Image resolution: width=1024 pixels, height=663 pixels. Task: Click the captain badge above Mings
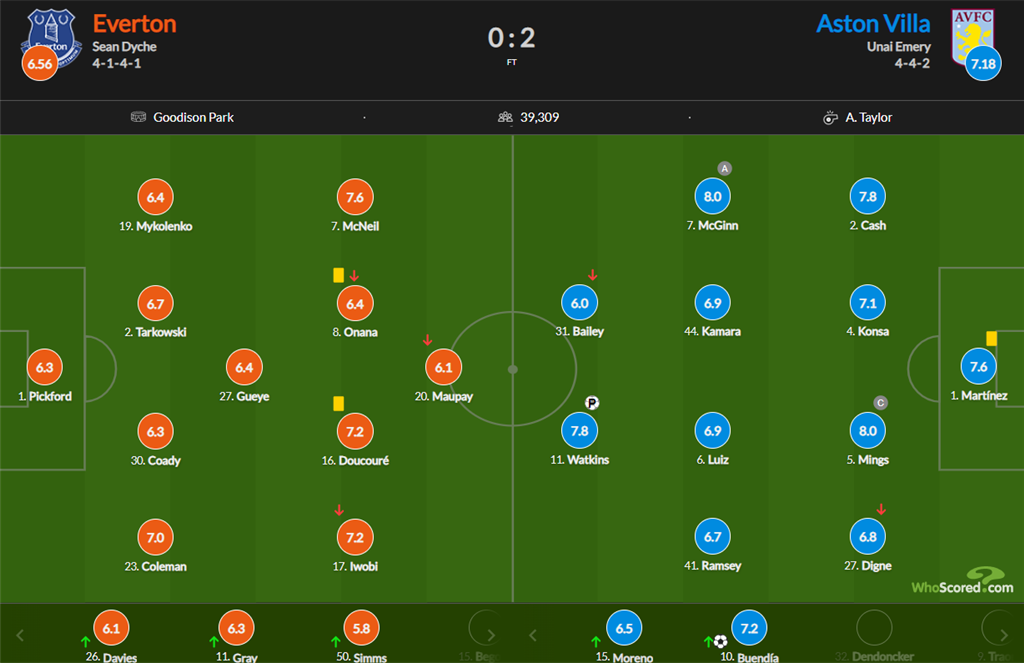click(880, 403)
